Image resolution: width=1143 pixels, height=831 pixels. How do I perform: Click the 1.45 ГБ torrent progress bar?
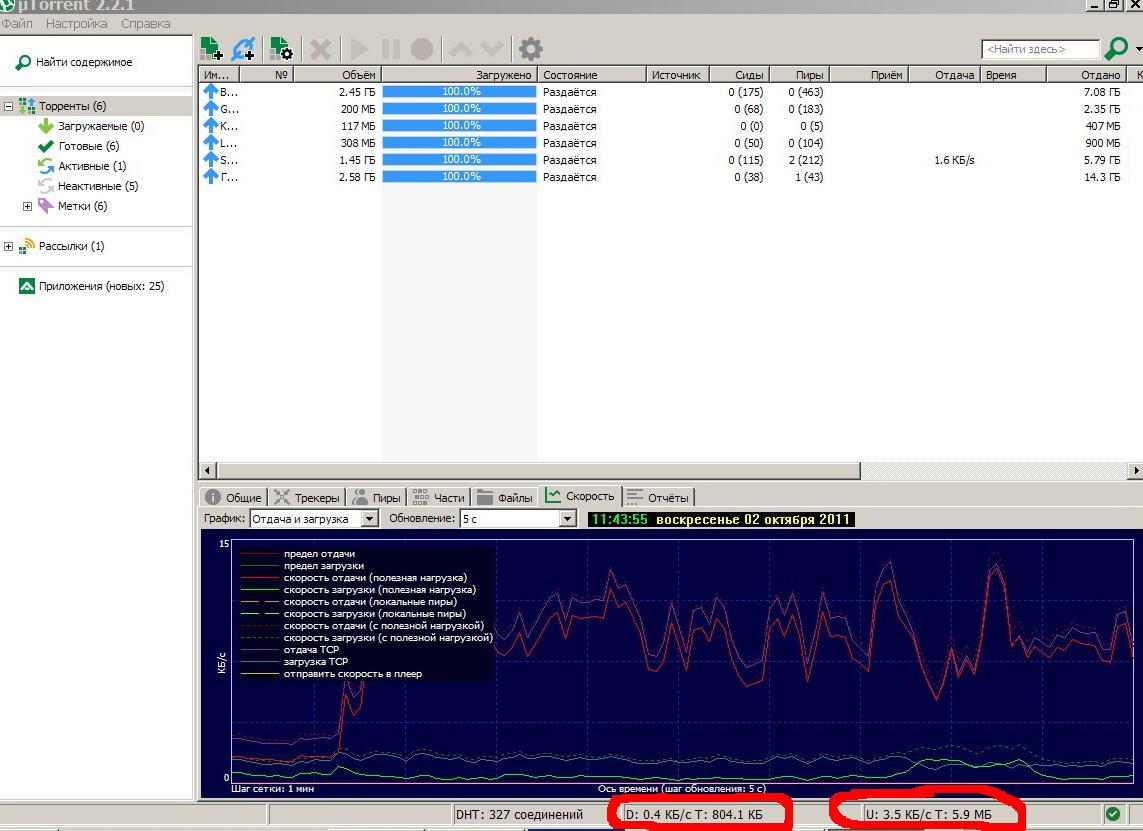point(460,160)
